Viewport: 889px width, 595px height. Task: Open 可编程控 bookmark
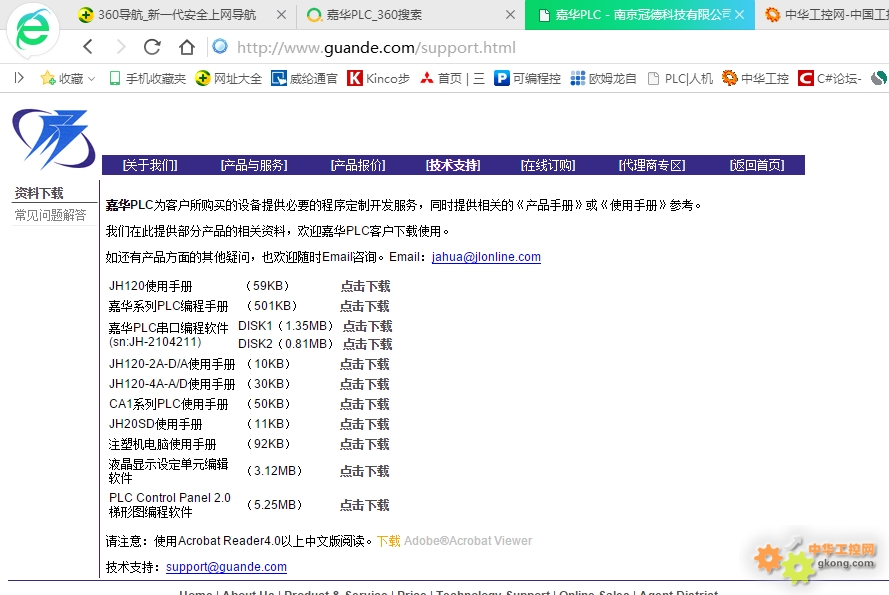(527, 78)
